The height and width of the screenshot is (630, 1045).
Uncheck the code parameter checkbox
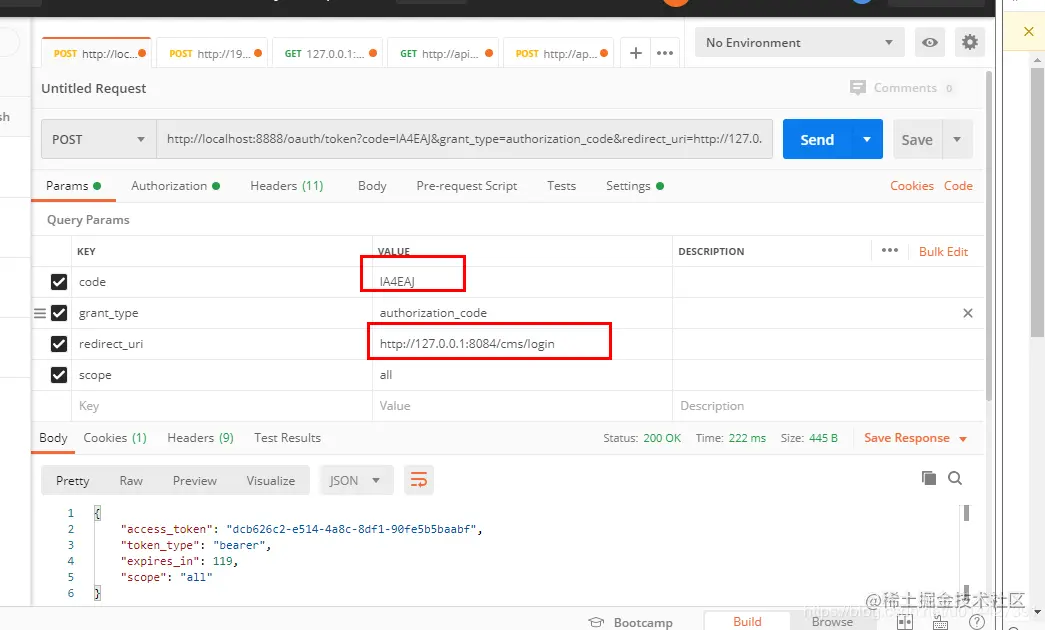(x=59, y=282)
